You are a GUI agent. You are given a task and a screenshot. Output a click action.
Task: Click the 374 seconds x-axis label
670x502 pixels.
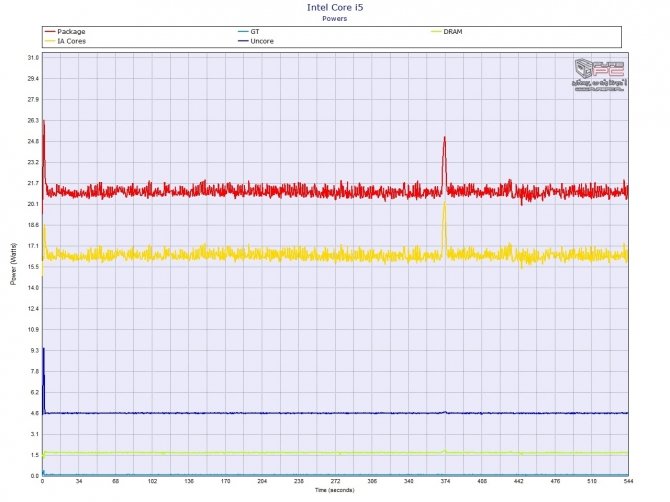tap(445, 481)
